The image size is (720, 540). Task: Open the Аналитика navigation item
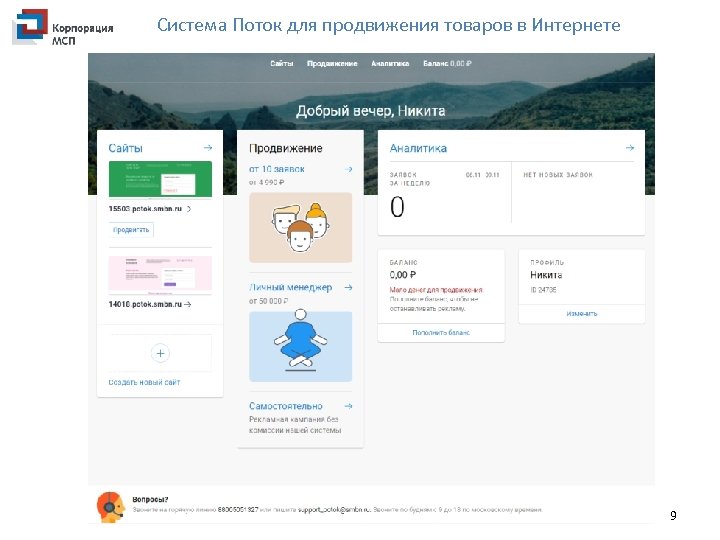click(x=390, y=63)
